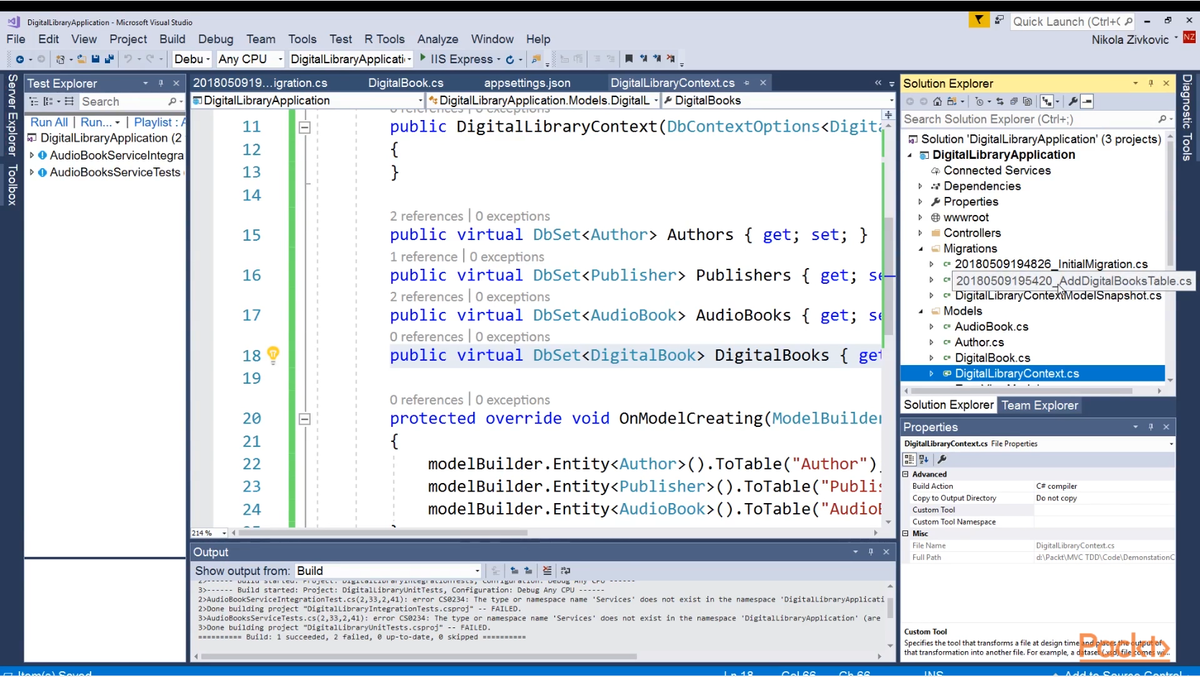Switch to DigitalBook.cs editor tab
The width and height of the screenshot is (1200, 677).
tap(405, 83)
